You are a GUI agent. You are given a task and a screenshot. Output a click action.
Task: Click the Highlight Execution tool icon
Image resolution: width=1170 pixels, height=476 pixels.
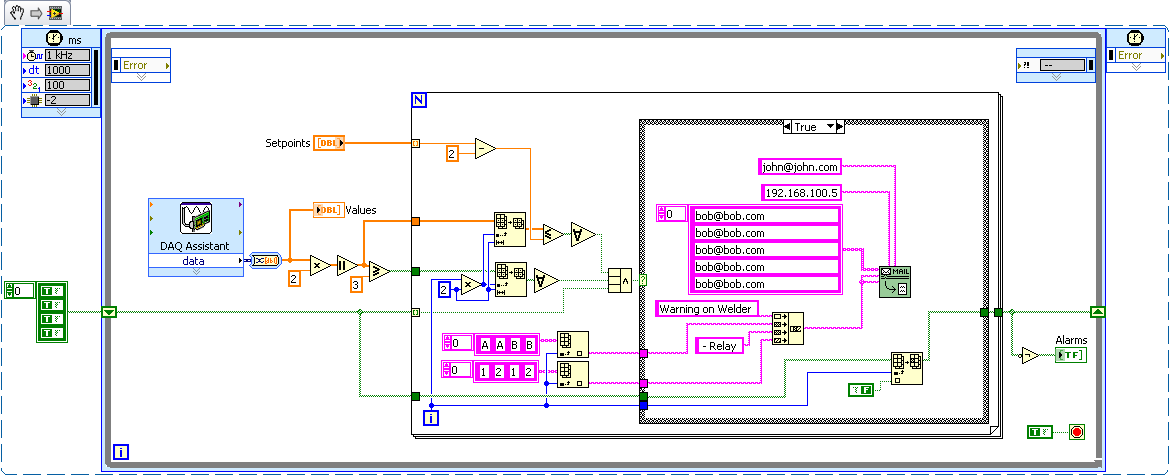click(54, 12)
